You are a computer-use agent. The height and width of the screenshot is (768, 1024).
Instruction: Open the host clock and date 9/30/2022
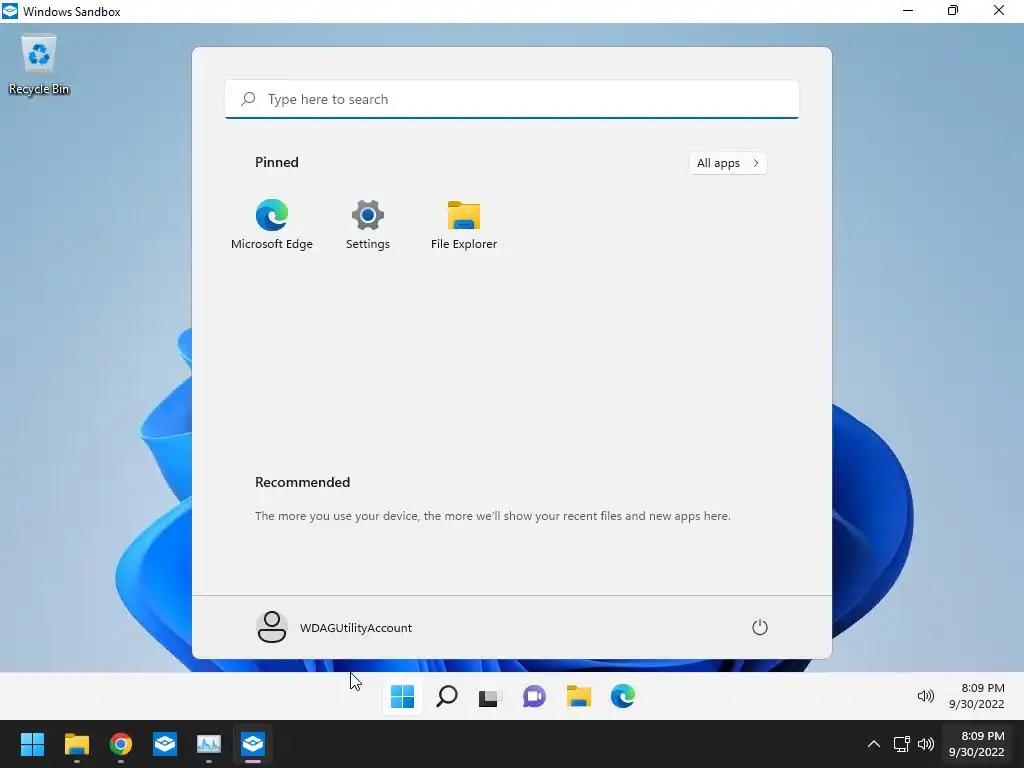pos(976,744)
